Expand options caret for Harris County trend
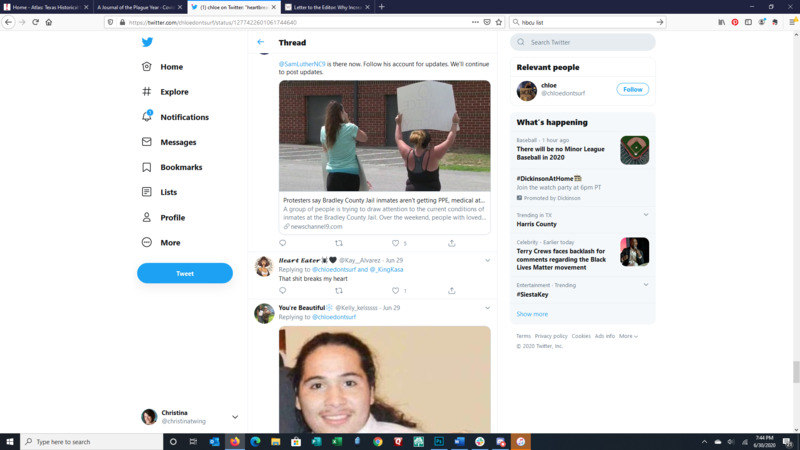The width and height of the screenshot is (800, 450). coord(646,215)
